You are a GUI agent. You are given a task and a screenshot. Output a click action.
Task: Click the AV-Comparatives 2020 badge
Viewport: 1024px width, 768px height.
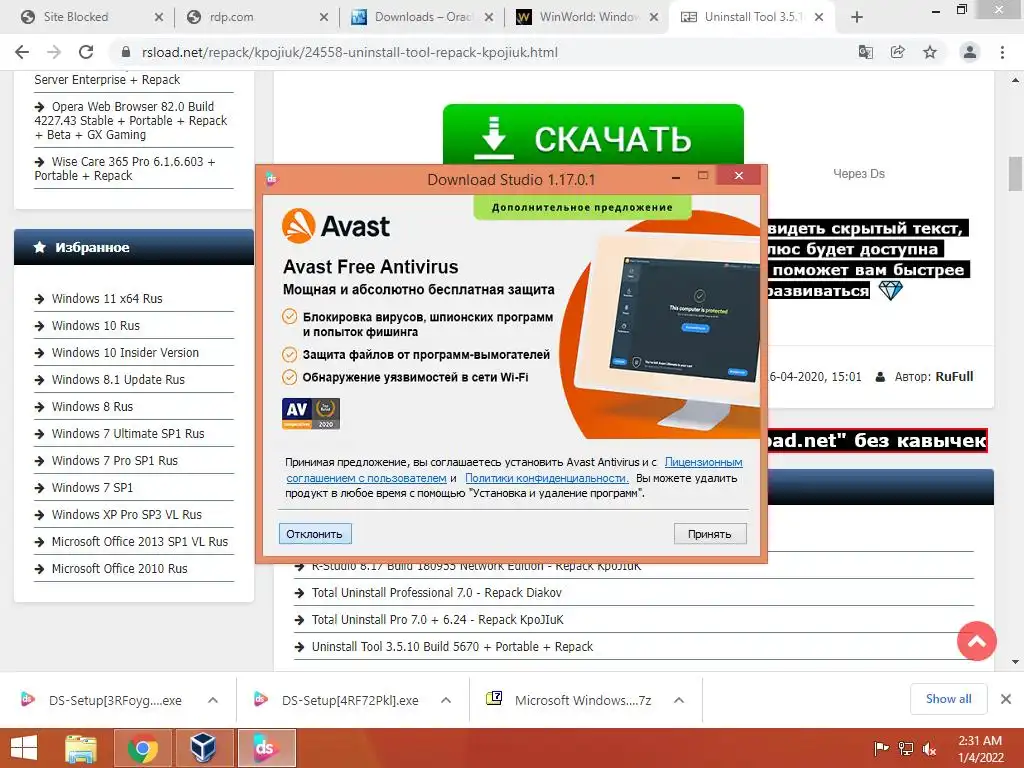[x=311, y=413]
